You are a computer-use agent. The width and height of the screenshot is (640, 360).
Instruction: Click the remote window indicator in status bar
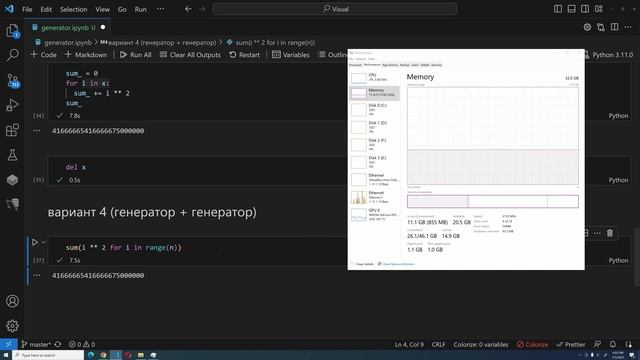click(9, 344)
